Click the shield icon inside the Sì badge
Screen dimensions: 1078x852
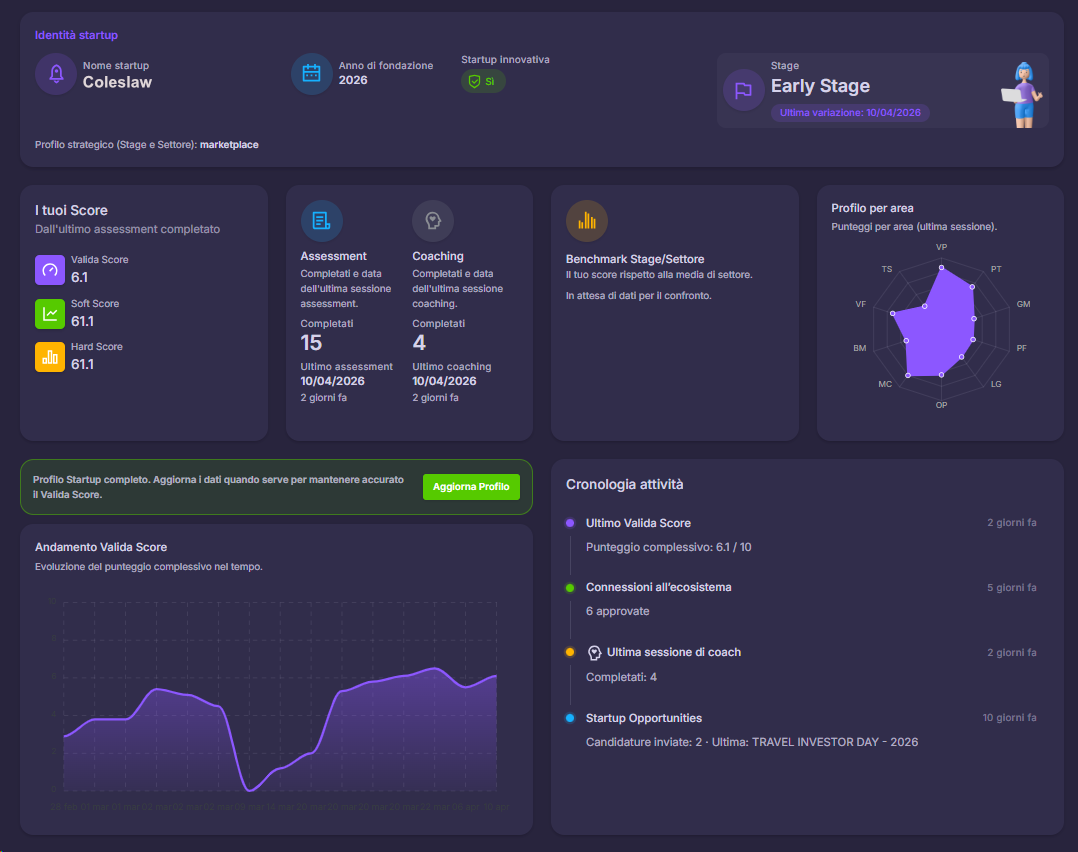click(473, 82)
